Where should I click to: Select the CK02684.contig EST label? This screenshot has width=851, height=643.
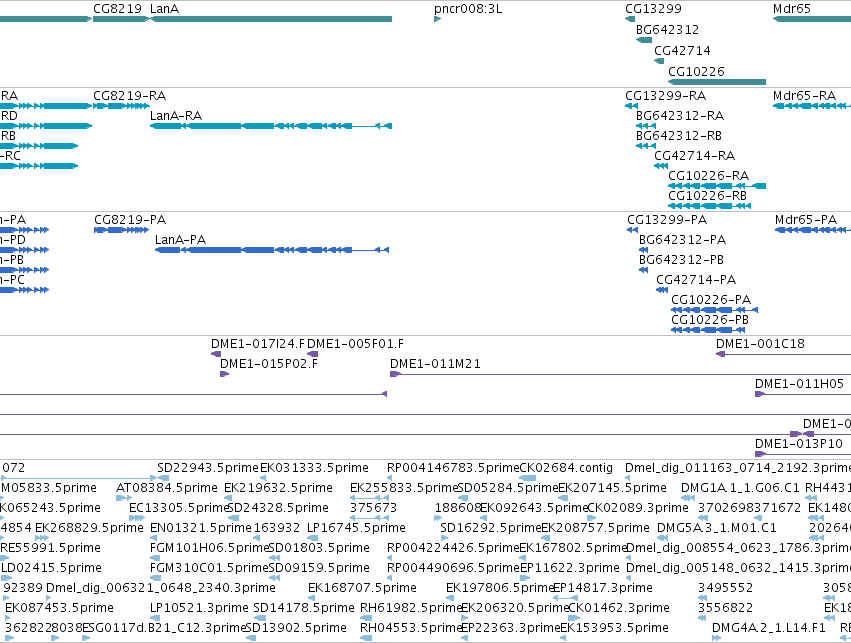click(x=566, y=468)
